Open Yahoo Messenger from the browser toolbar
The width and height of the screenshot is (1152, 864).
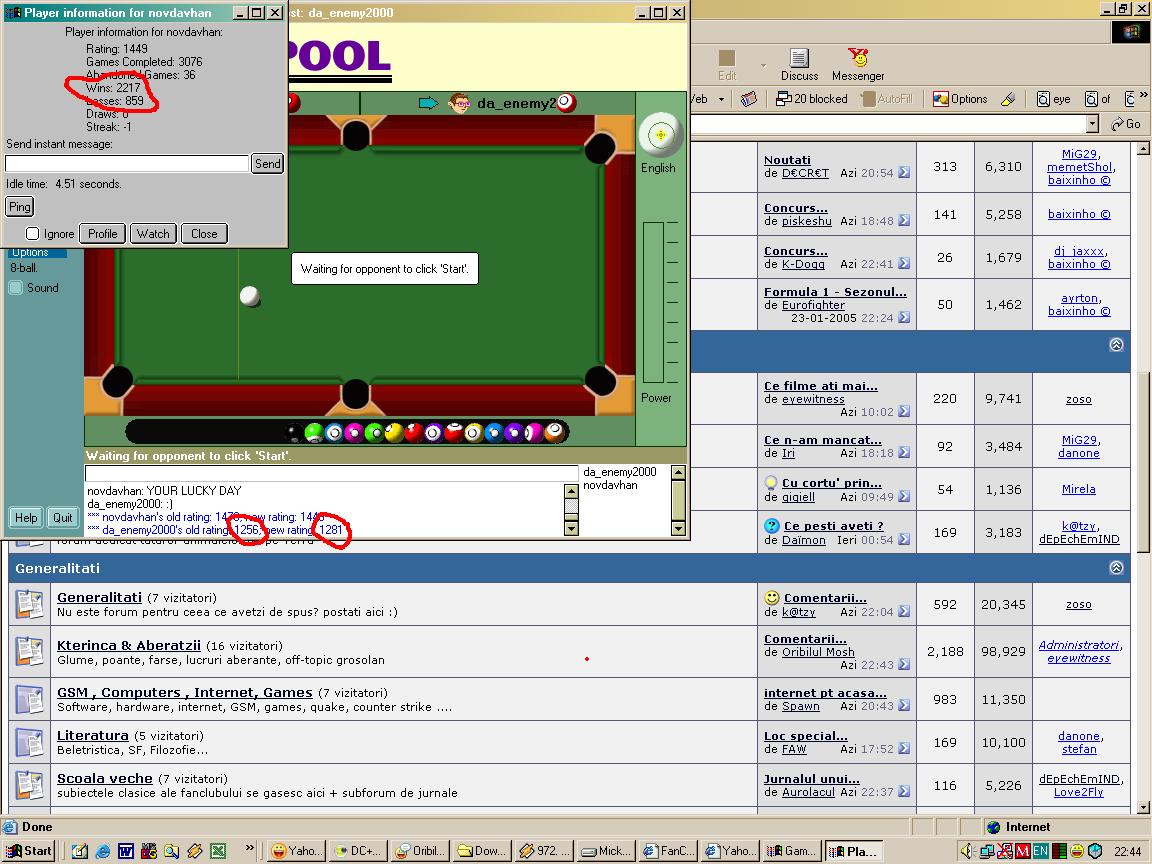[857, 64]
